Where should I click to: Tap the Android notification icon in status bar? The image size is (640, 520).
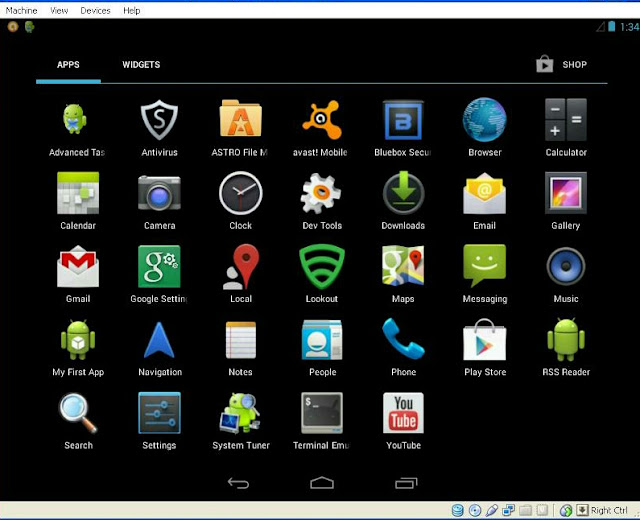(x=29, y=27)
